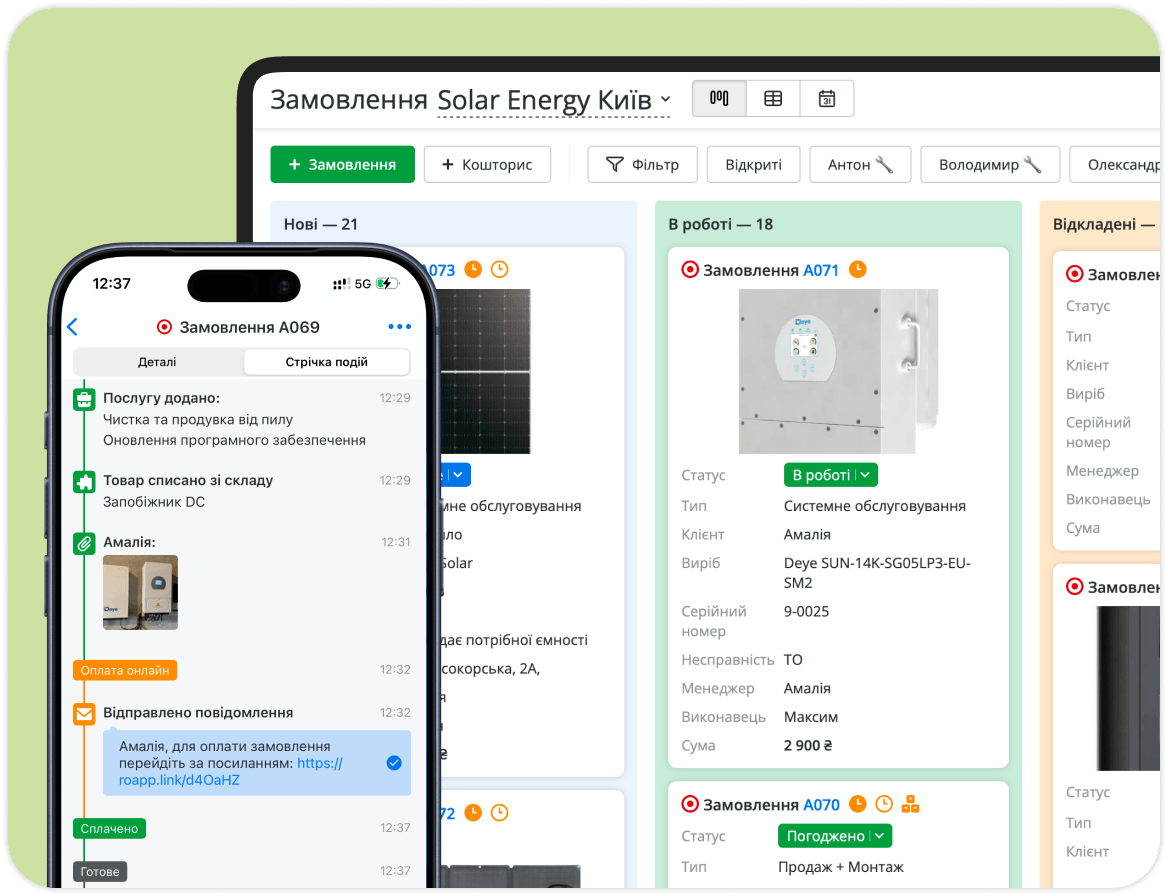Open the Погоджено status dropdown
Screen dimensions: 1168x896
point(834,836)
